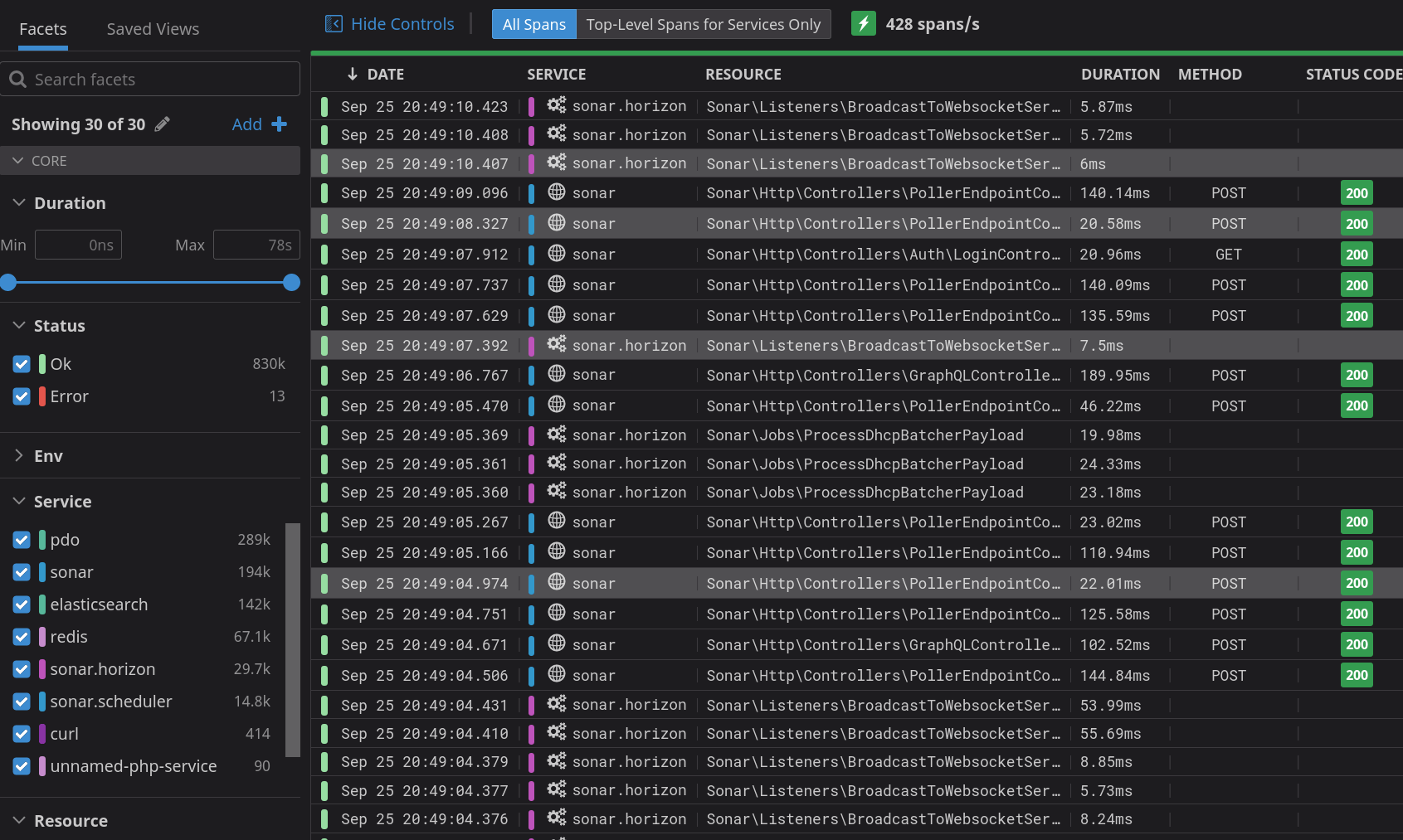1403x840 pixels.
Task: Click the globe icon on the 20:49:04.671 row
Action: coord(557,644)
